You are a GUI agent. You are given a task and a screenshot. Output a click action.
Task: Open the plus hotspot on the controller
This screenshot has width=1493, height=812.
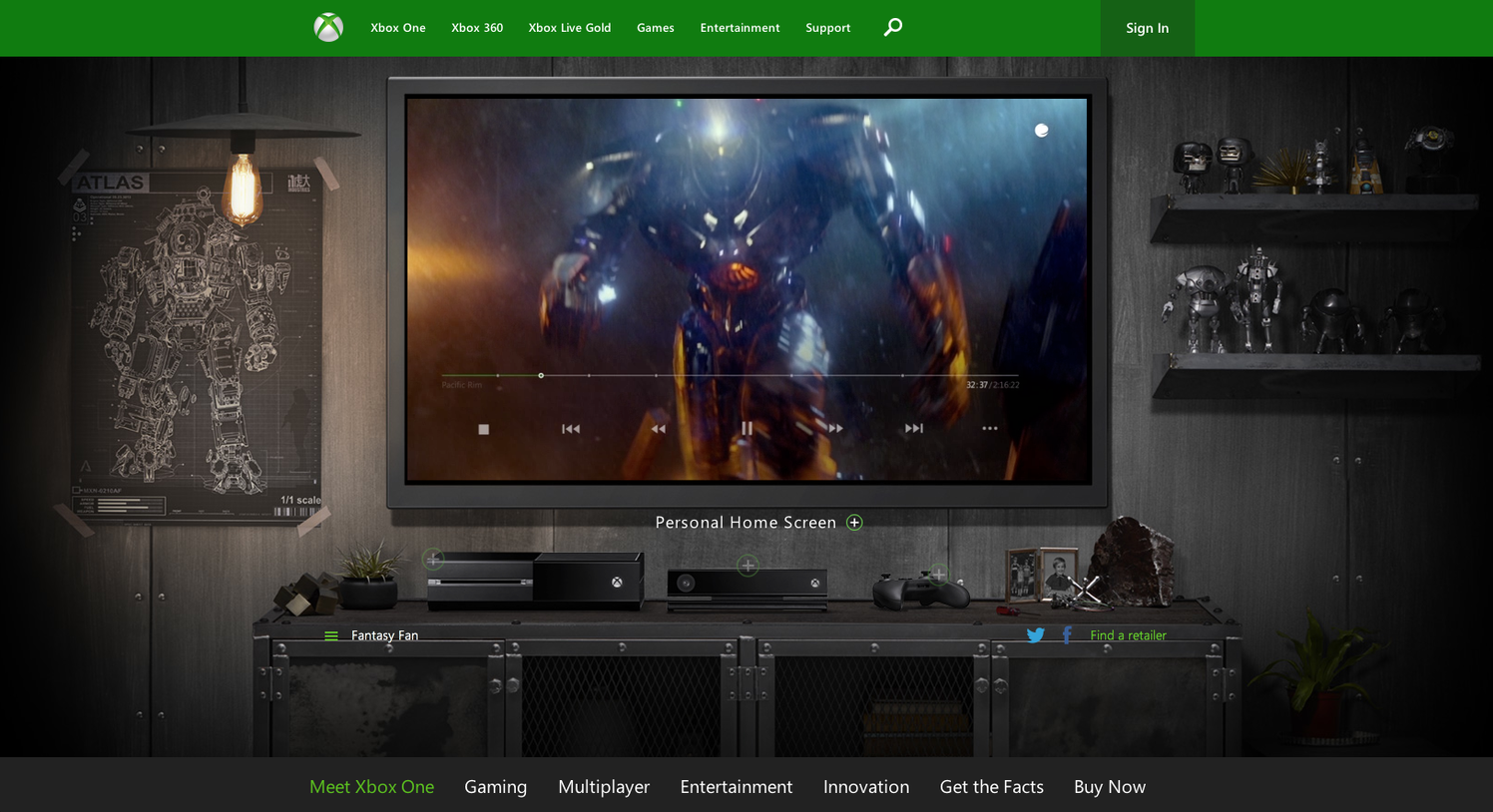click(x=939, y=574)
